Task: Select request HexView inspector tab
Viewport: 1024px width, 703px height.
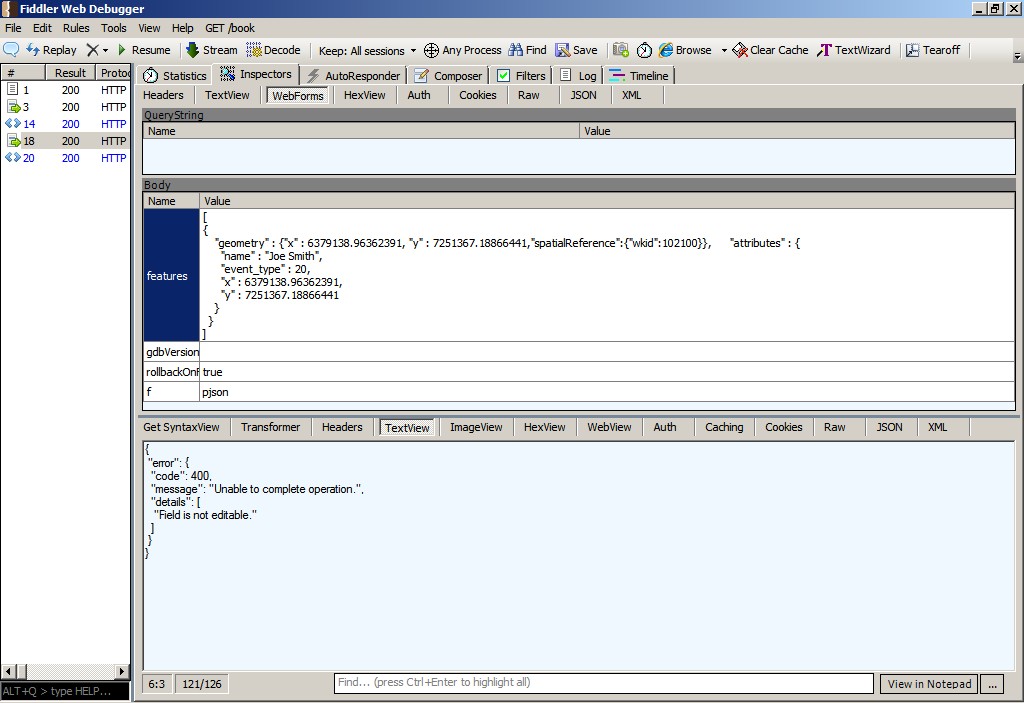Action: click(x=364, y=95)
